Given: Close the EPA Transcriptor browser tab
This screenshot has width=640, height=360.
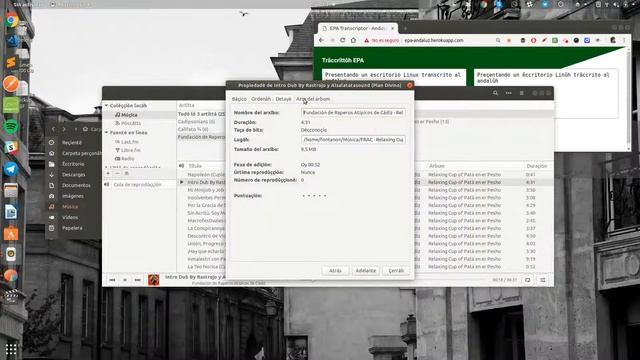Looking at the screenshot, I should tap(393, 28).
